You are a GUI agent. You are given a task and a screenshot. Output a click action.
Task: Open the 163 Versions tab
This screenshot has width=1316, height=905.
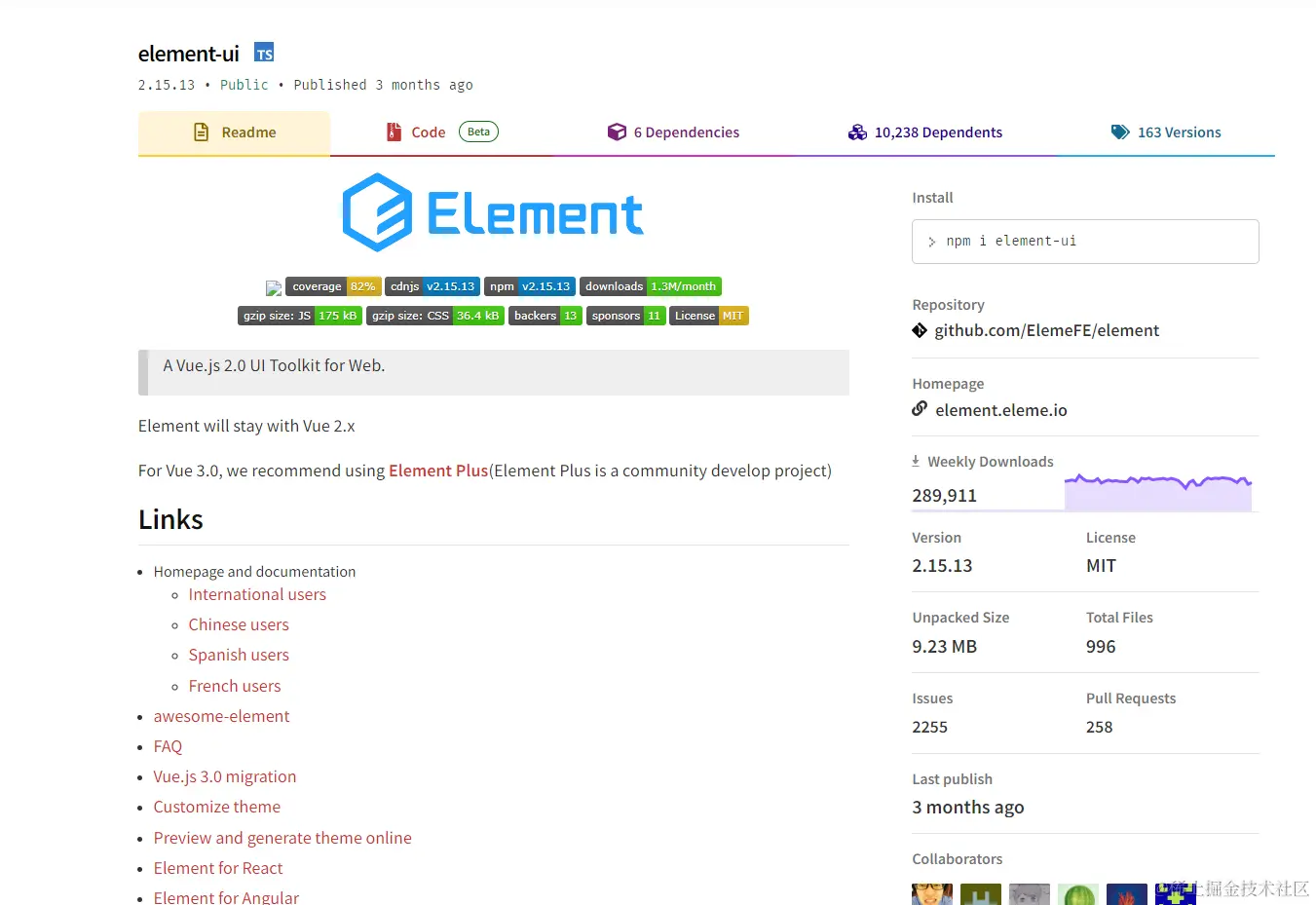coord(1166,132)
